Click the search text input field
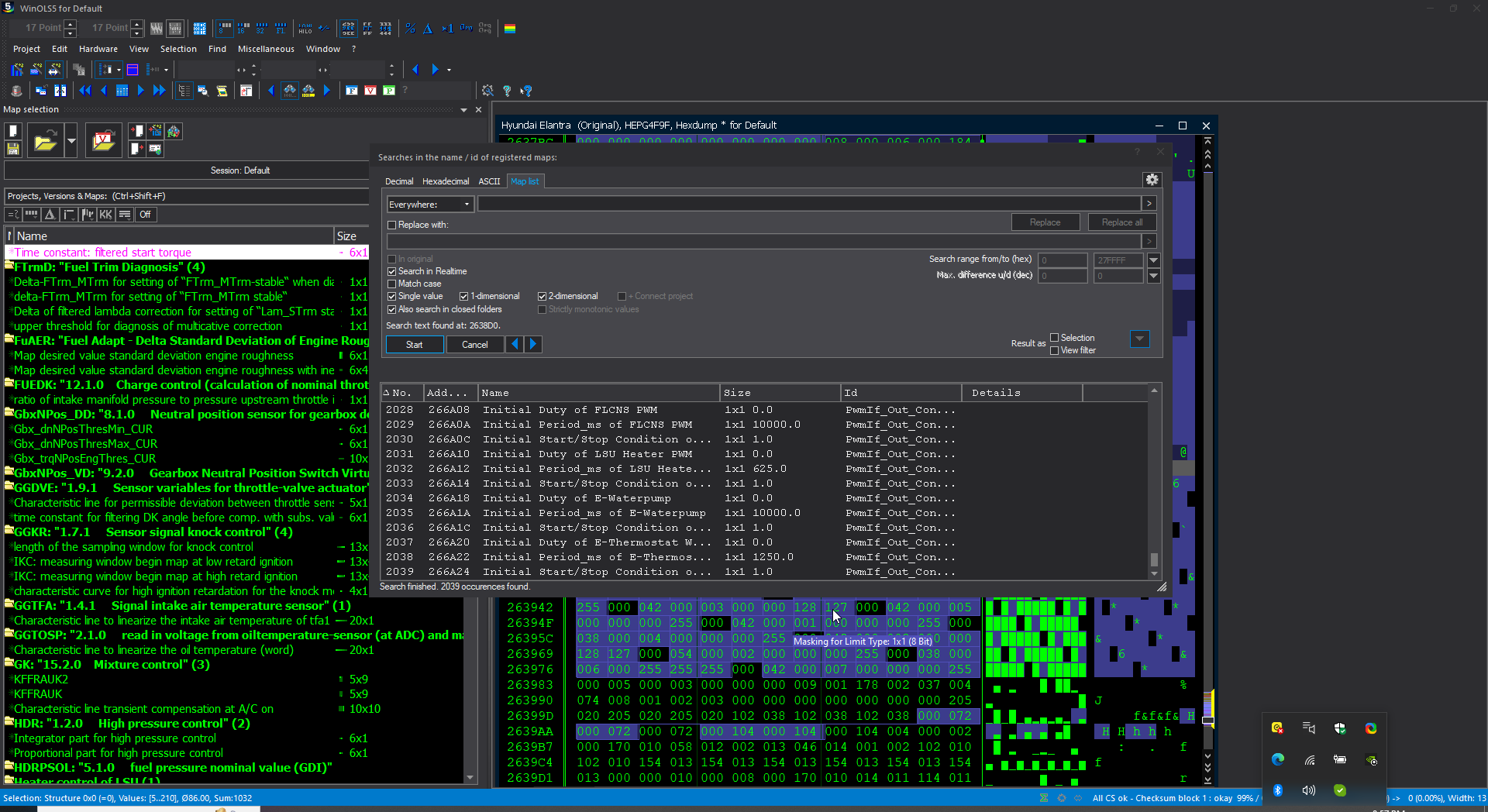Image resolution: width=1488 pixels, height=812 pixels. 809,204
